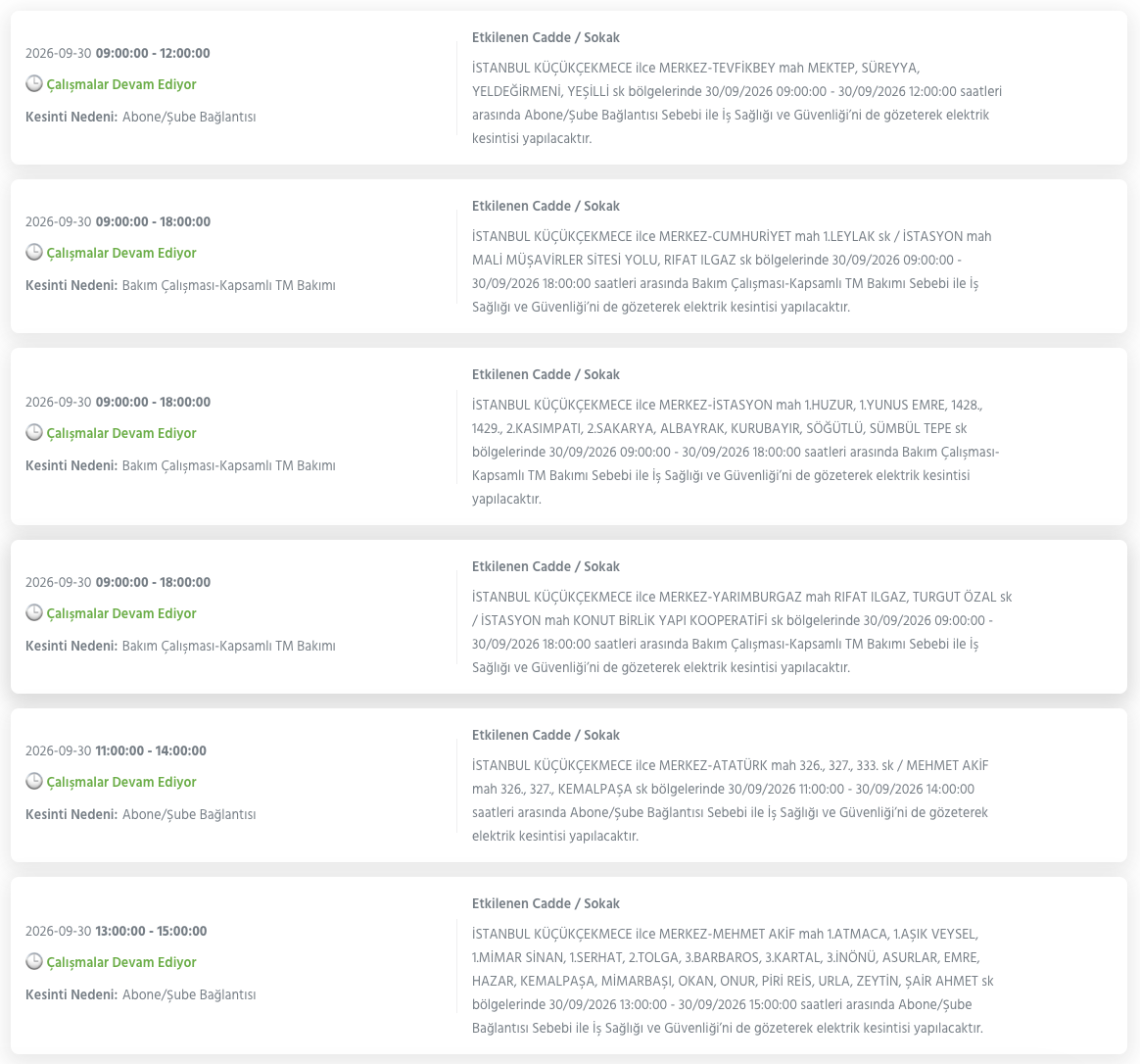
Task: Click clock icon in 11:00-14:00 outage card
Action: [34, 782]
